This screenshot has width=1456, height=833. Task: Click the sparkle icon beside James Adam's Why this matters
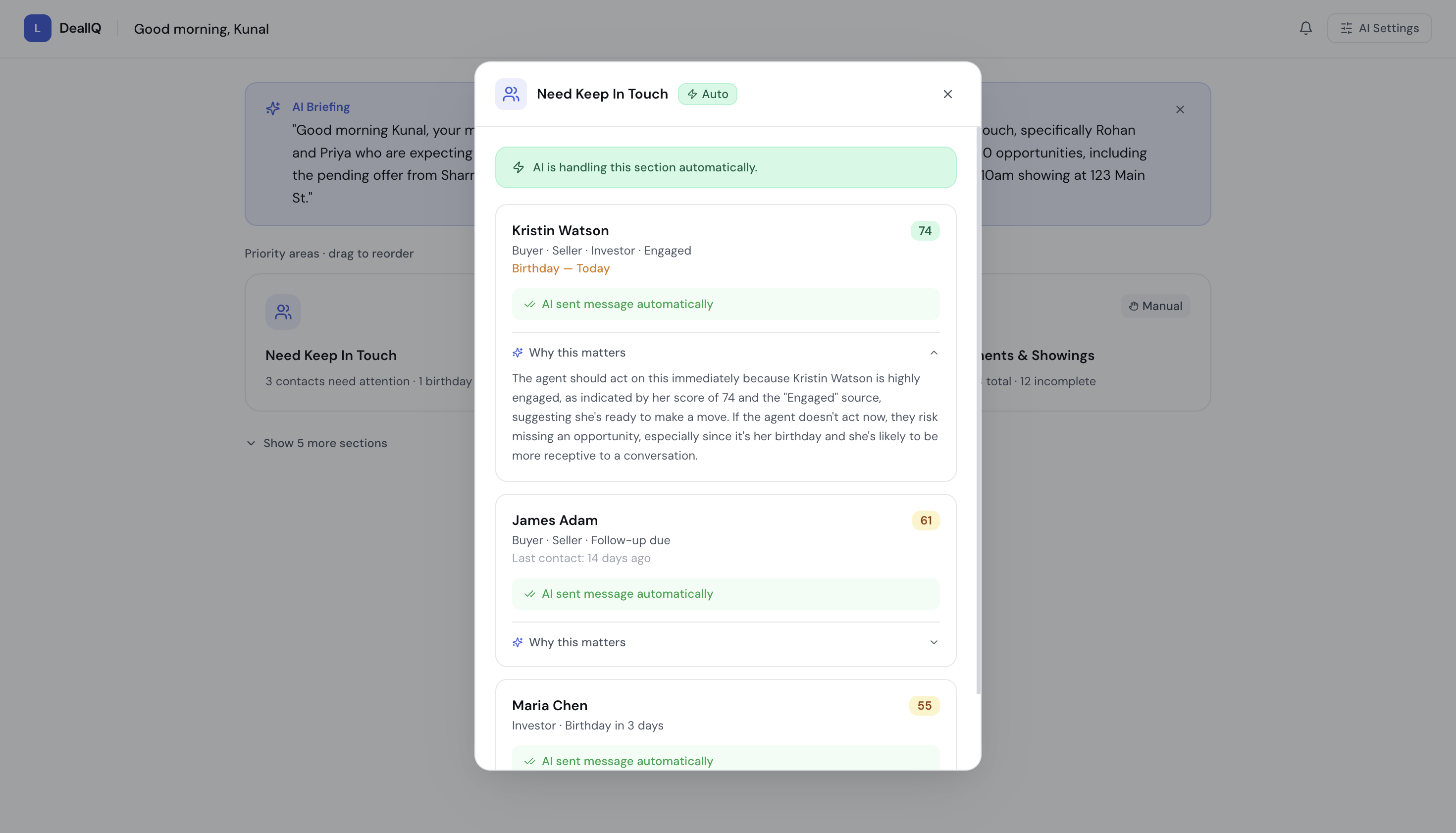[x=517, y=642]
